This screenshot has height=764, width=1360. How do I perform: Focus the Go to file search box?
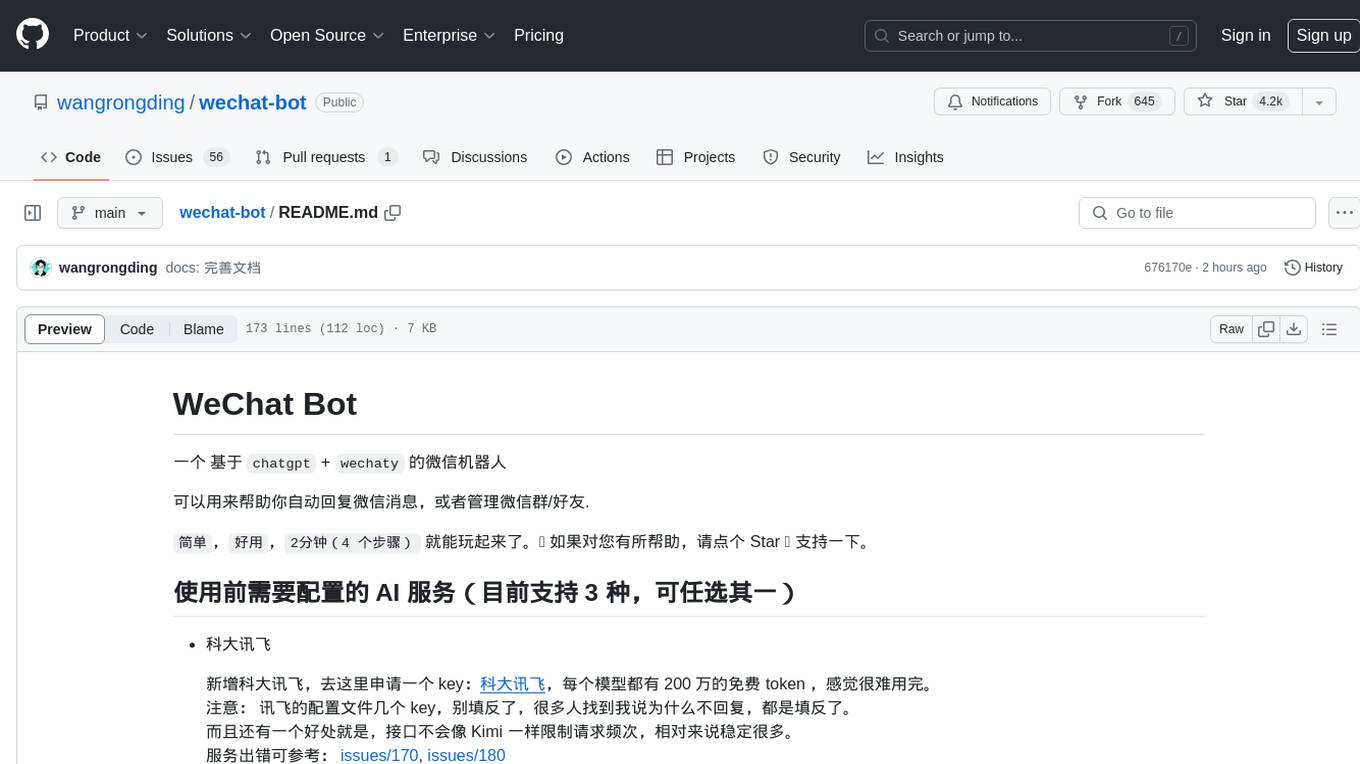point(1197,213)
